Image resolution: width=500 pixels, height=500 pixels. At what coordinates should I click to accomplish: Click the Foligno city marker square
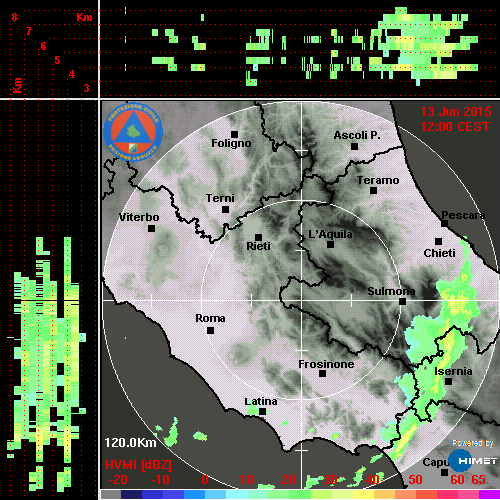coord(234,134)
